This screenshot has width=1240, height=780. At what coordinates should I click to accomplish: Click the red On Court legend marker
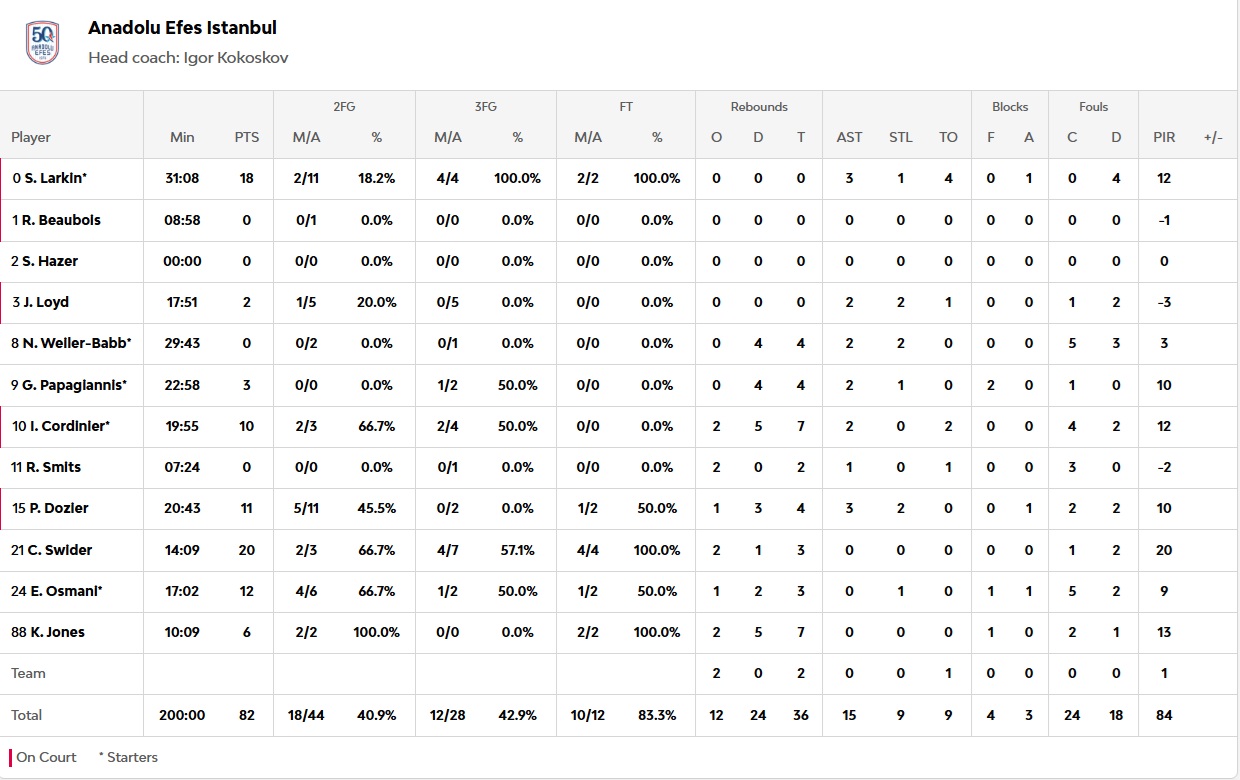(x=11, y=757)
